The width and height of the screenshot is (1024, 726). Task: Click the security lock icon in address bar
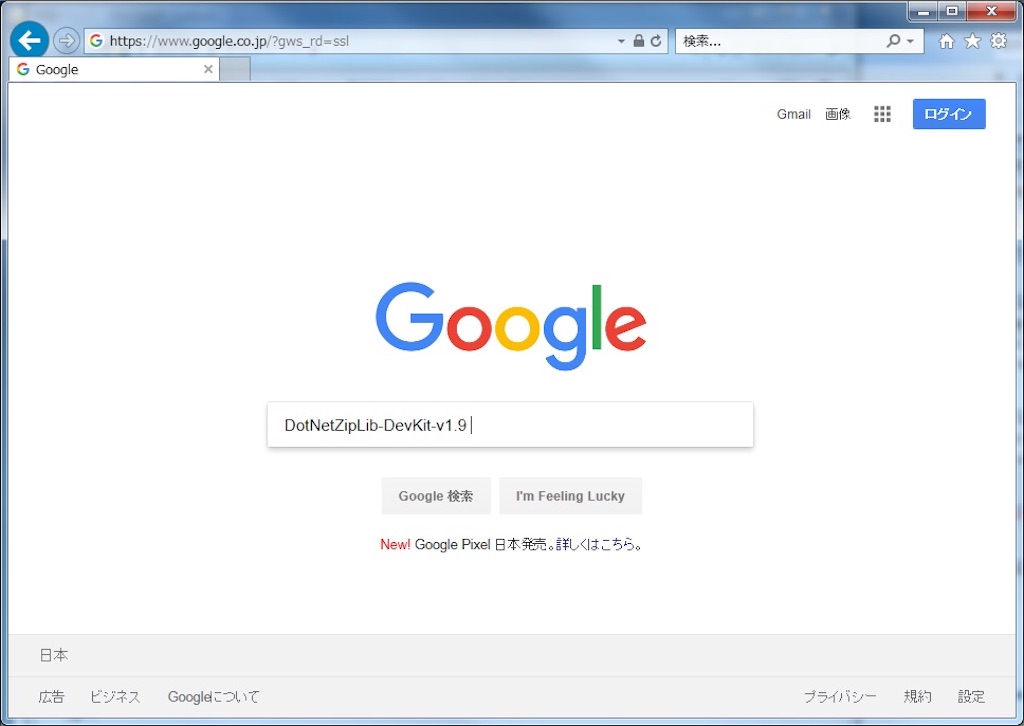coord(639,41)
